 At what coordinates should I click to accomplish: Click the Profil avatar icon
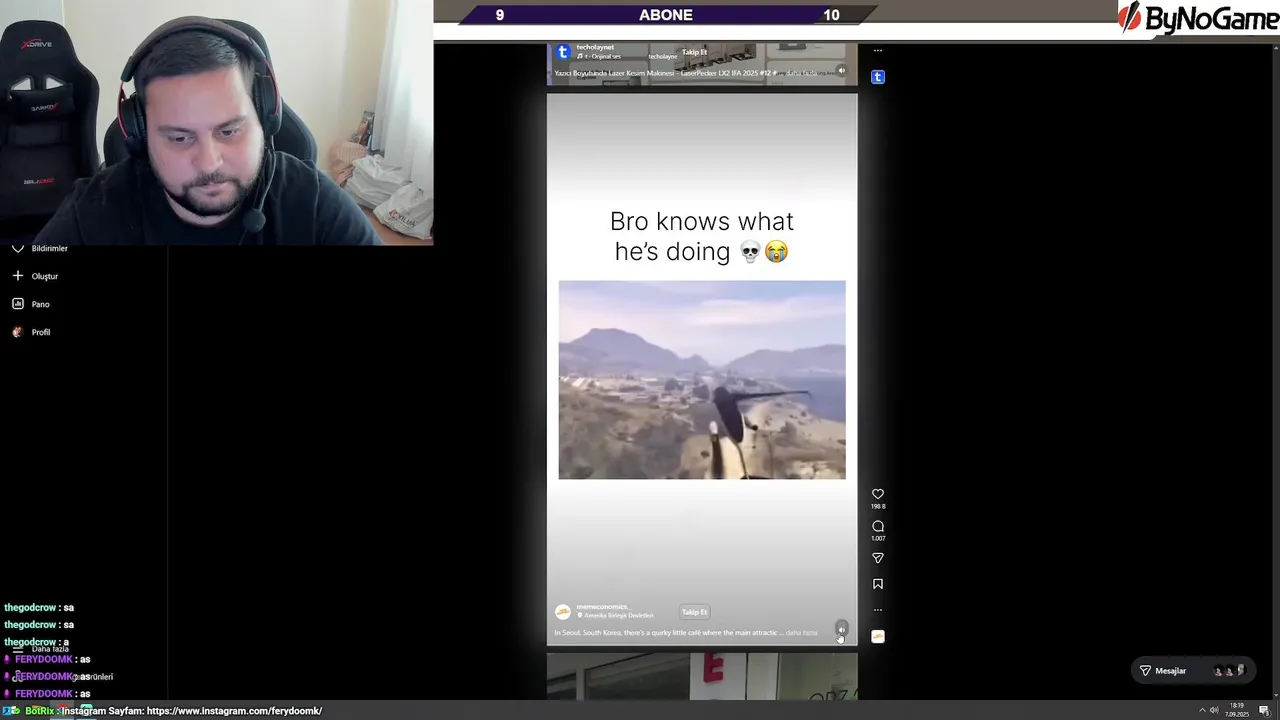click(17, 332)
